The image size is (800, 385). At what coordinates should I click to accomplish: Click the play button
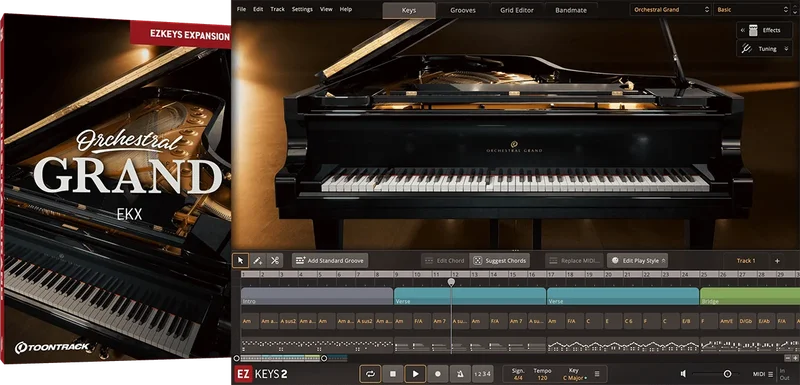pyautogui.click(x=415, y=374)
